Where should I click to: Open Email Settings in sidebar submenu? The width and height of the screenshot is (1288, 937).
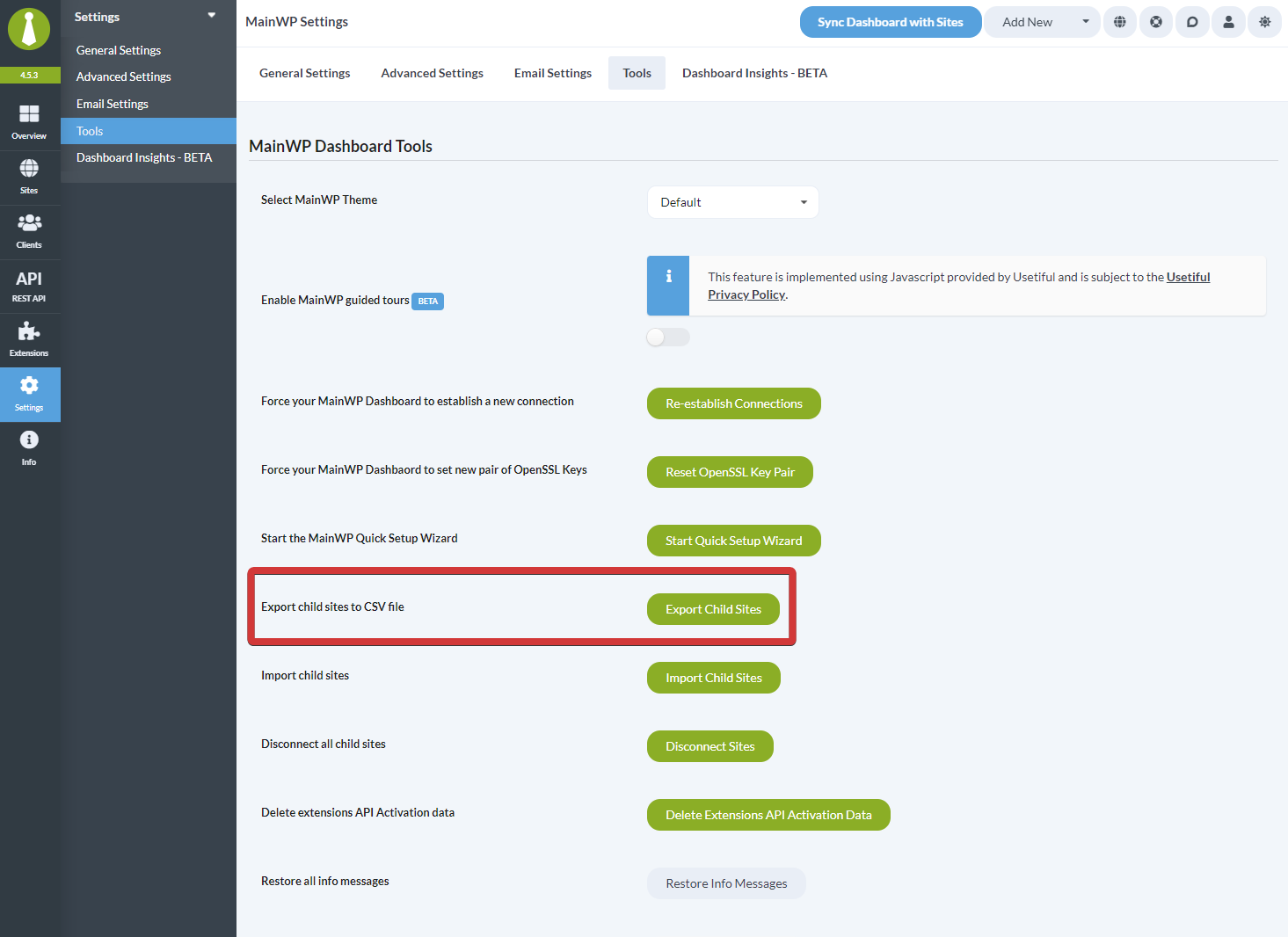click(113, 104)
